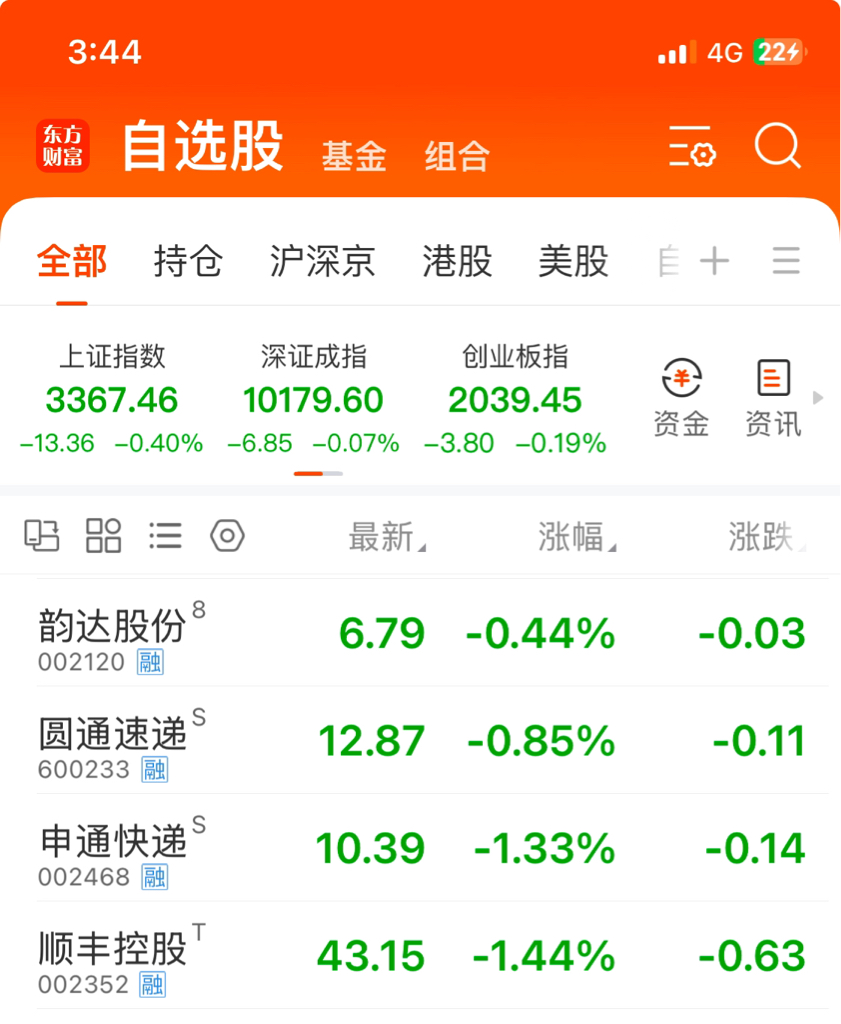Tap the 东方财富 app logo

pos(63,146)
